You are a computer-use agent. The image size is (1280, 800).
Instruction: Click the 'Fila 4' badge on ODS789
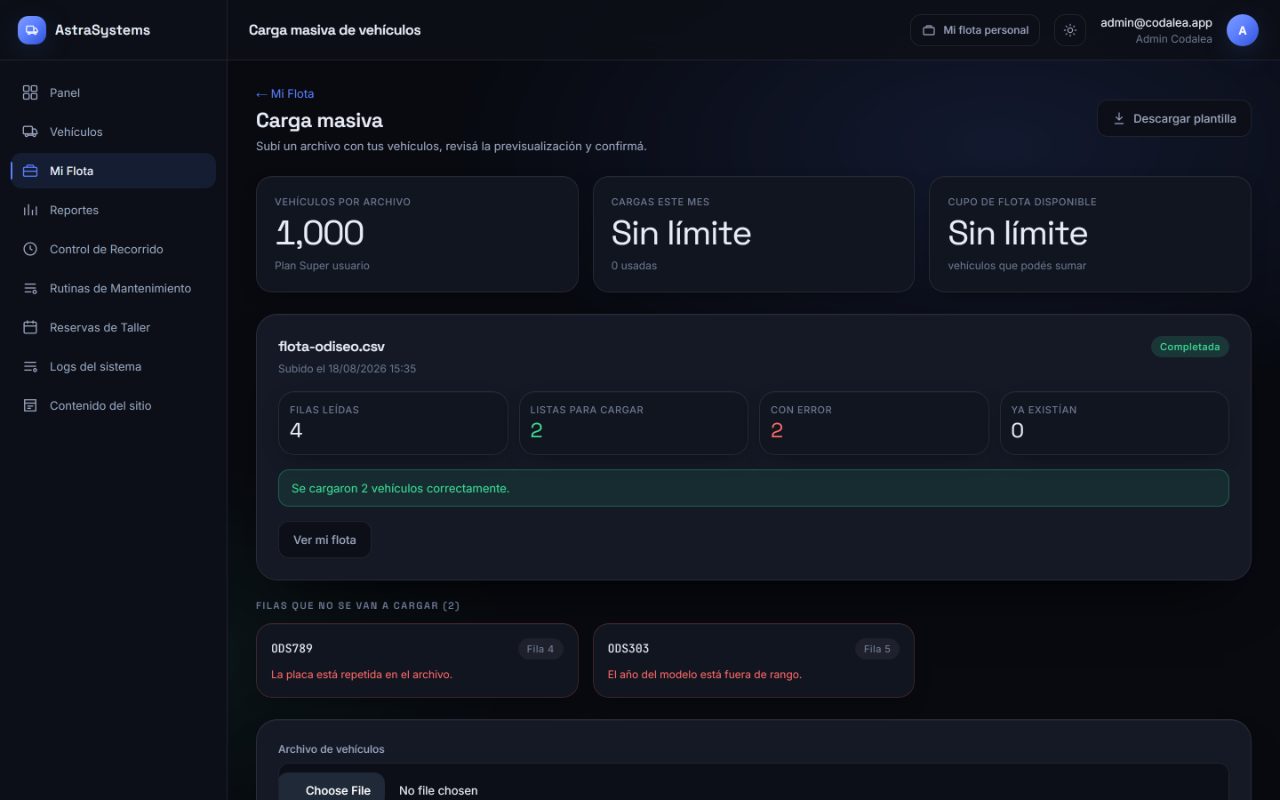(x=541, y=649)
